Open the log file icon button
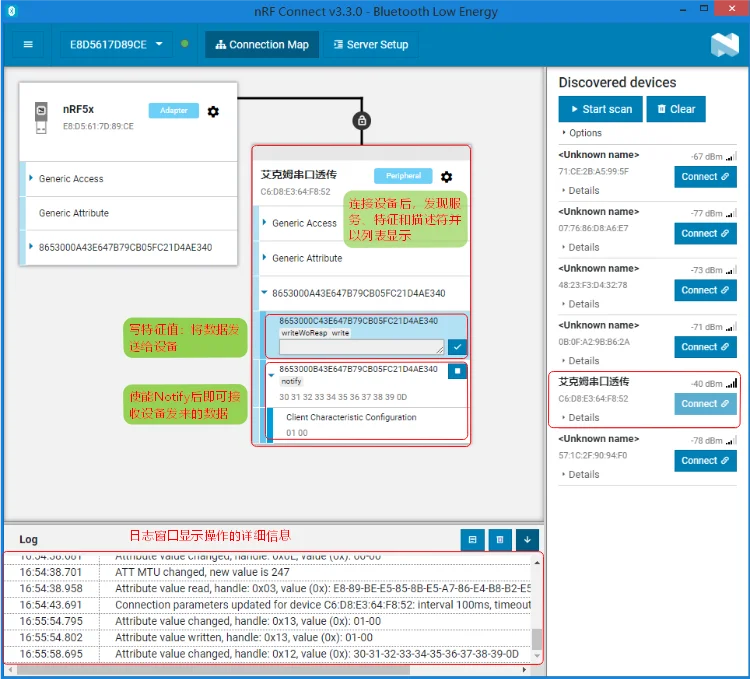This screenshot has height=679, width=750. tap(473, 540)
